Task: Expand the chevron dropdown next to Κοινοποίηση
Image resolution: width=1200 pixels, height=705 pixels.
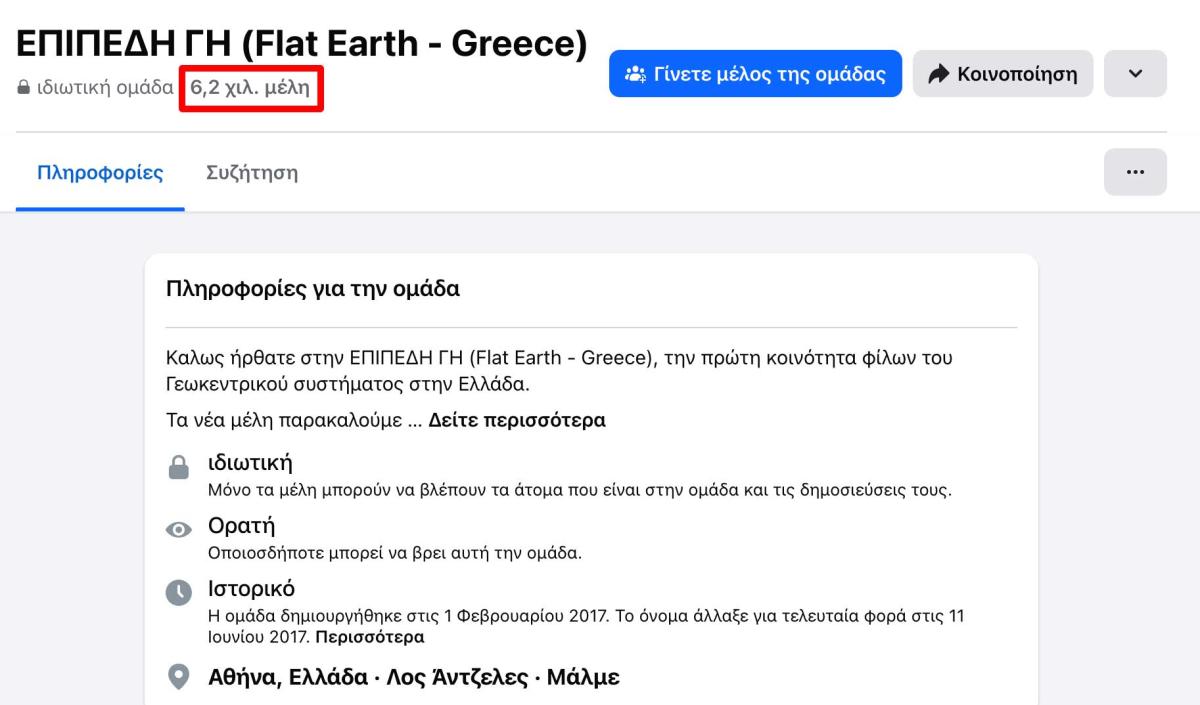Action: click(1135, 74)
